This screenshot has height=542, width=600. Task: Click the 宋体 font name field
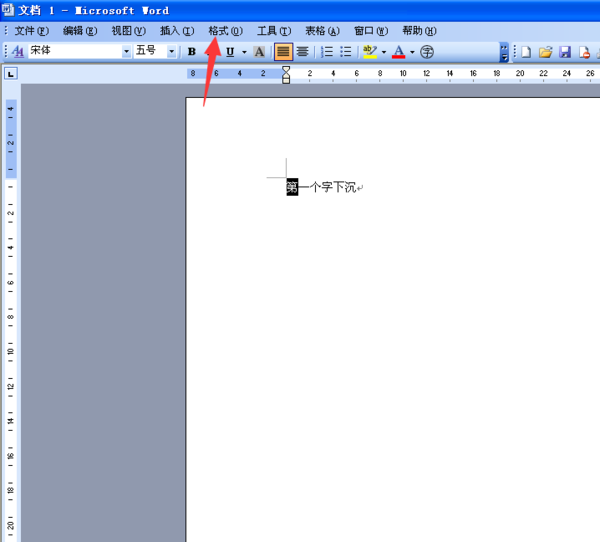(x=75, y=51)
